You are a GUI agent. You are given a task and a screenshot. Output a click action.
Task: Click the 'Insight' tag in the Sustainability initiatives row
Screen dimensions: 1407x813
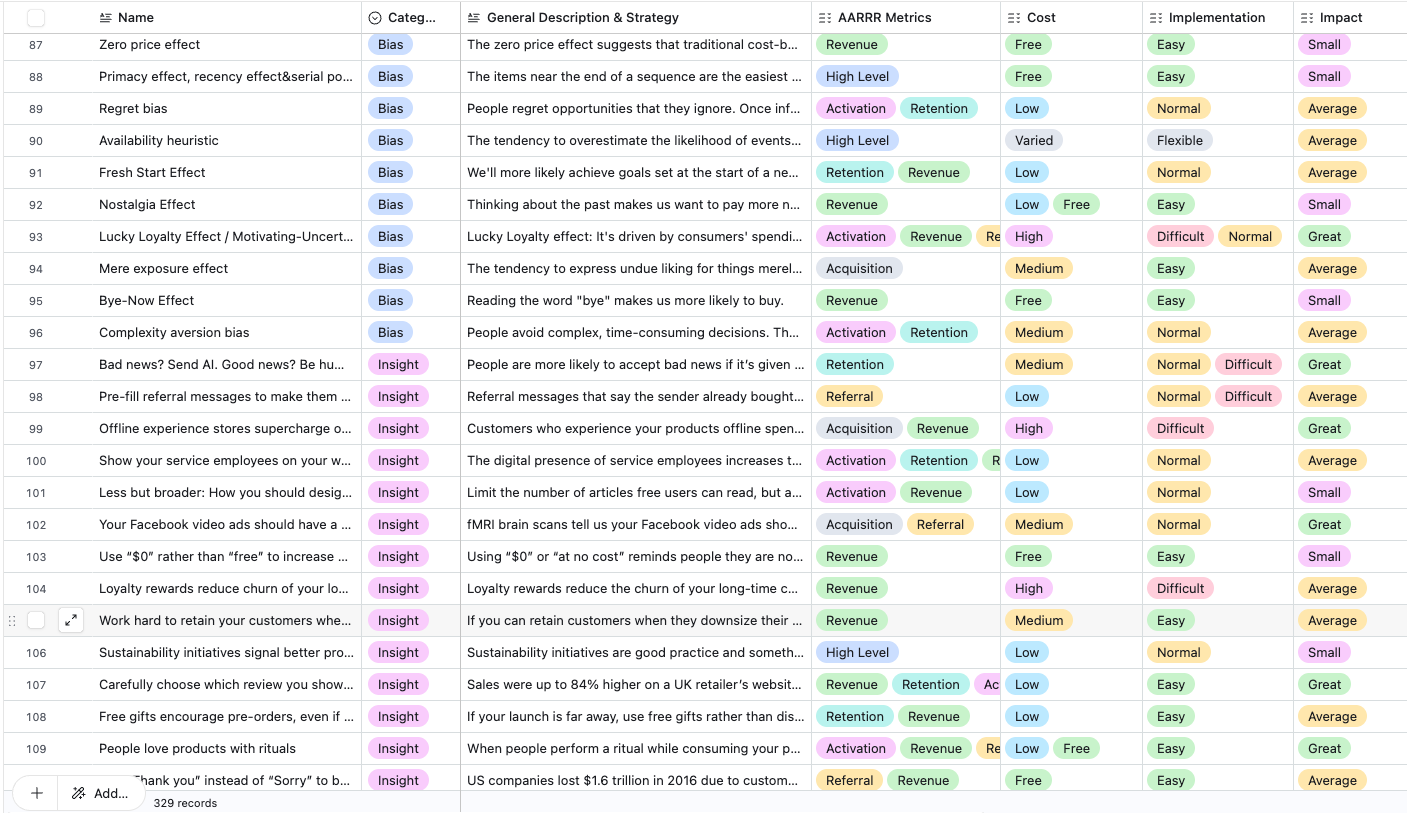[398, 652]
